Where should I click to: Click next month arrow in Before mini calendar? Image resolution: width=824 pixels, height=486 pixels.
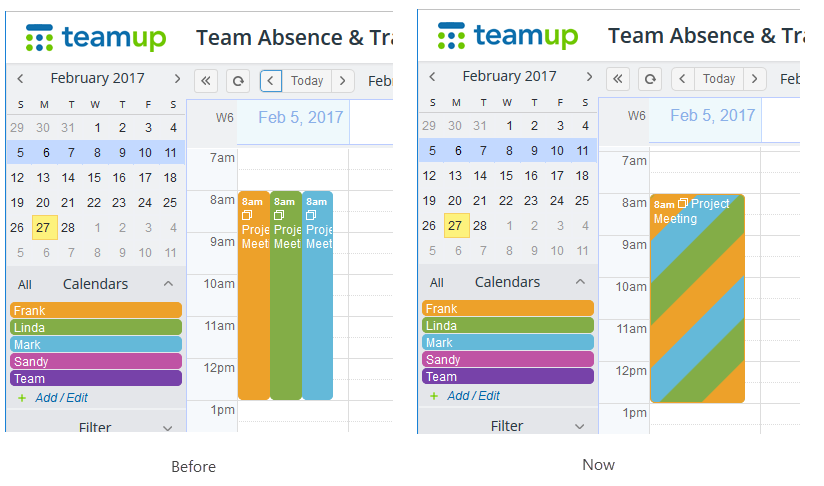click(177, 78)
